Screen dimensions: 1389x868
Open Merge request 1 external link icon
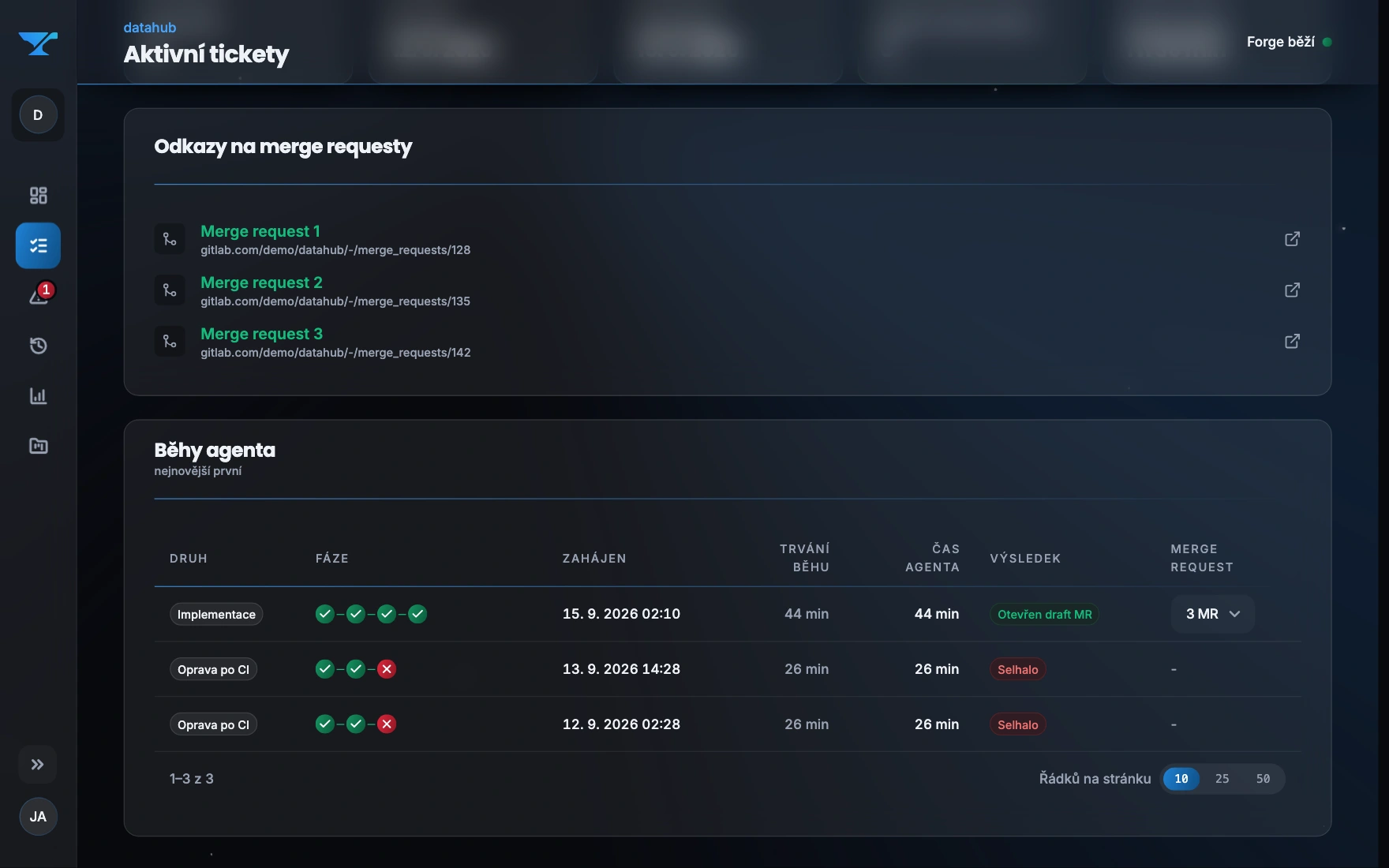1292,238
